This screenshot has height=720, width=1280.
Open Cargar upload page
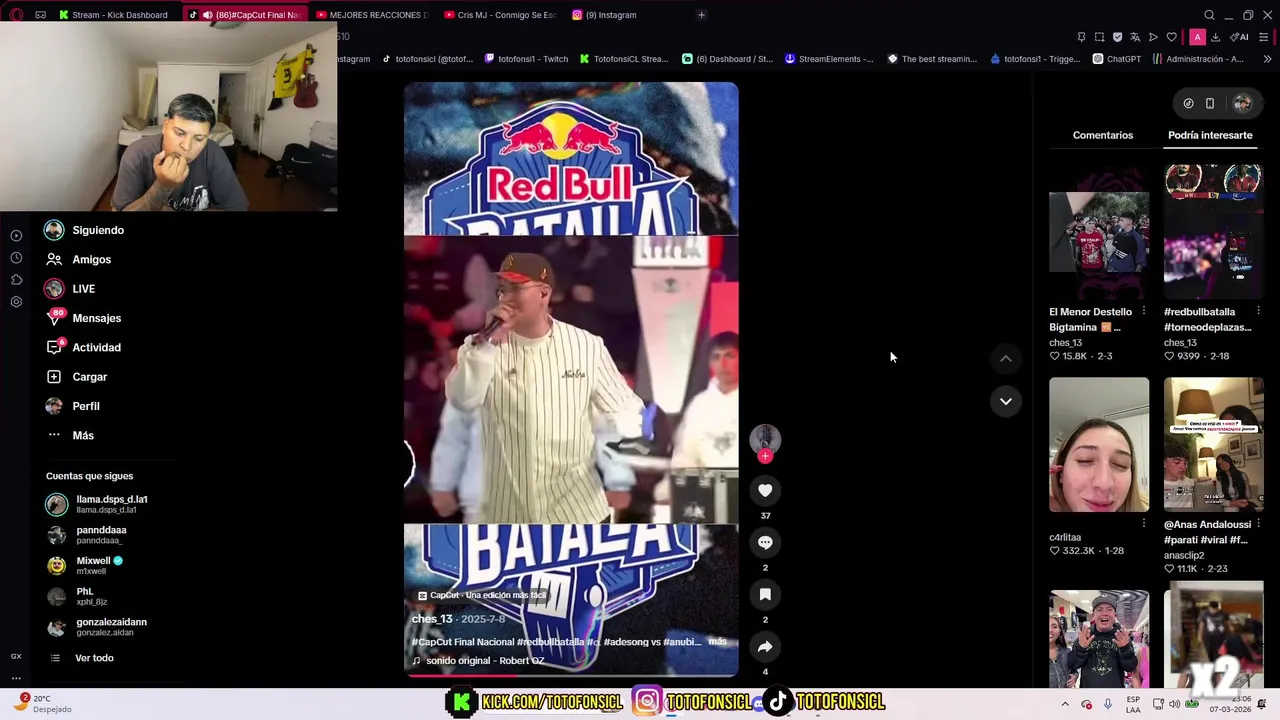pos(76,377)
